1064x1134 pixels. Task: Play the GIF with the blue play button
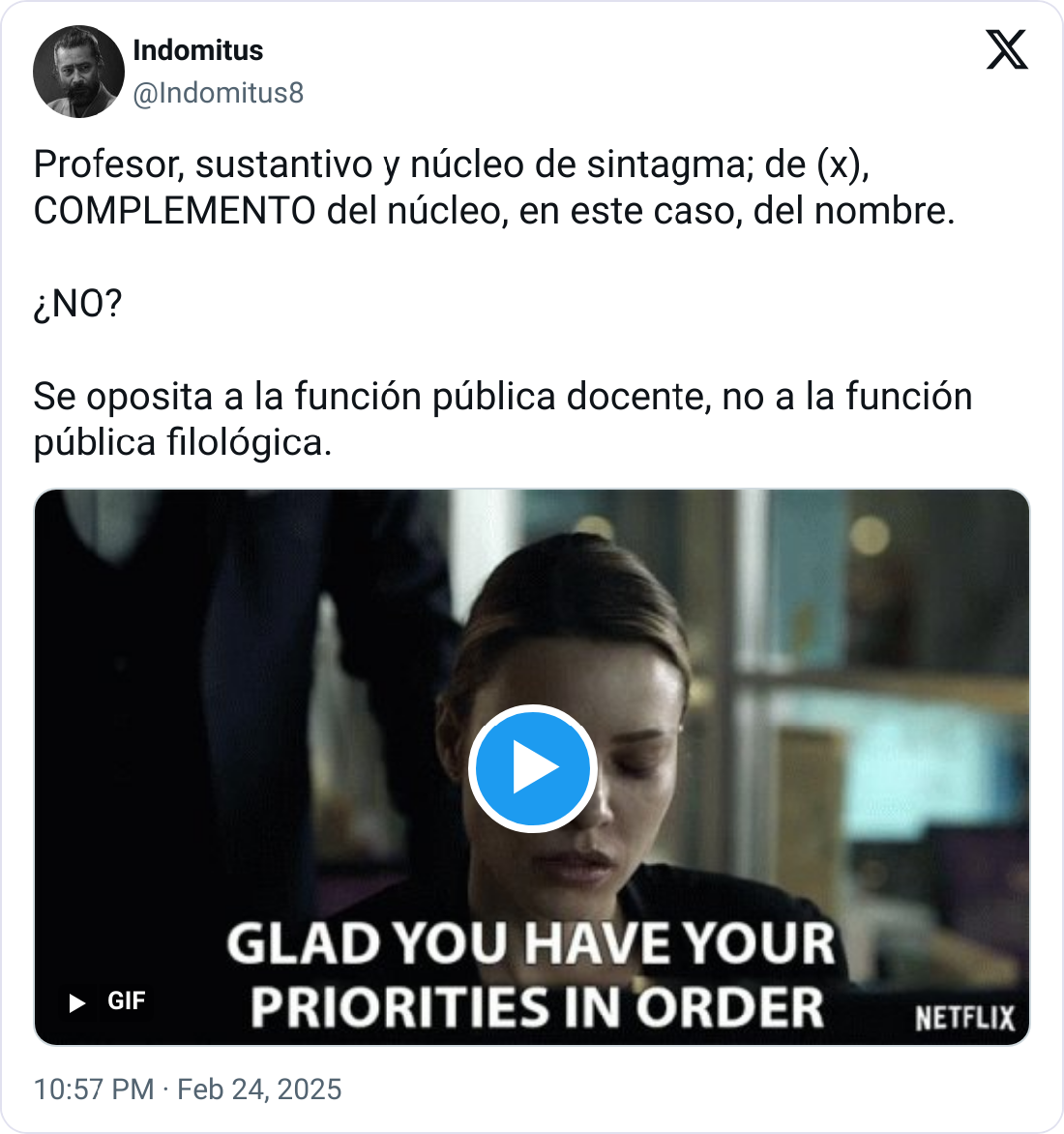[x=533, y=768]
